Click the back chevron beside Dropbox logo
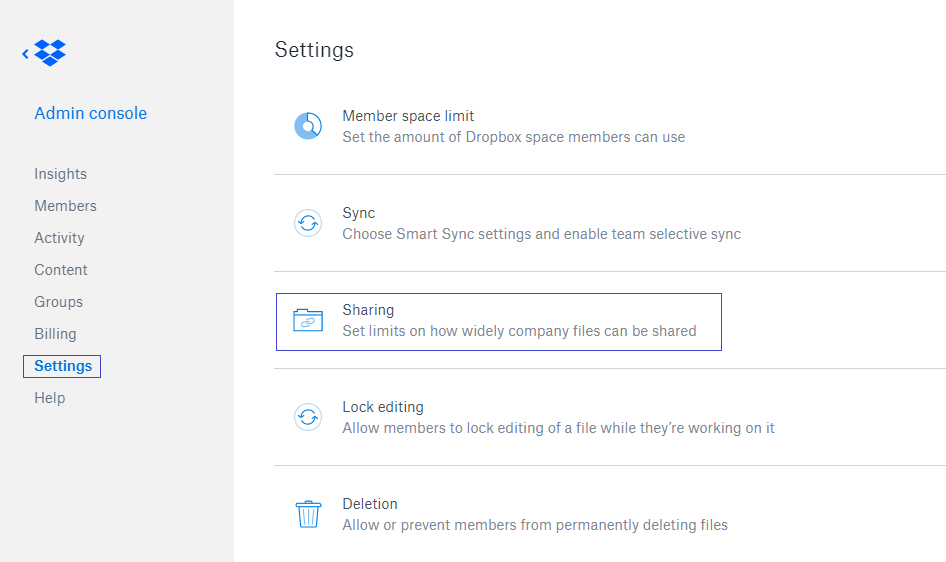 pyautogui.click(x=25, y=54)
